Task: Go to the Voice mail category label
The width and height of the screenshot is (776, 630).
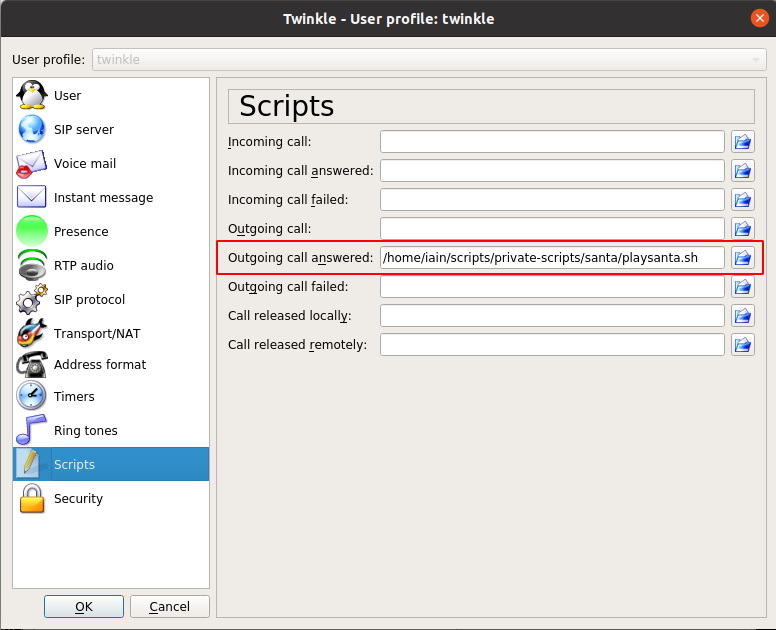Action: [85, 163]
